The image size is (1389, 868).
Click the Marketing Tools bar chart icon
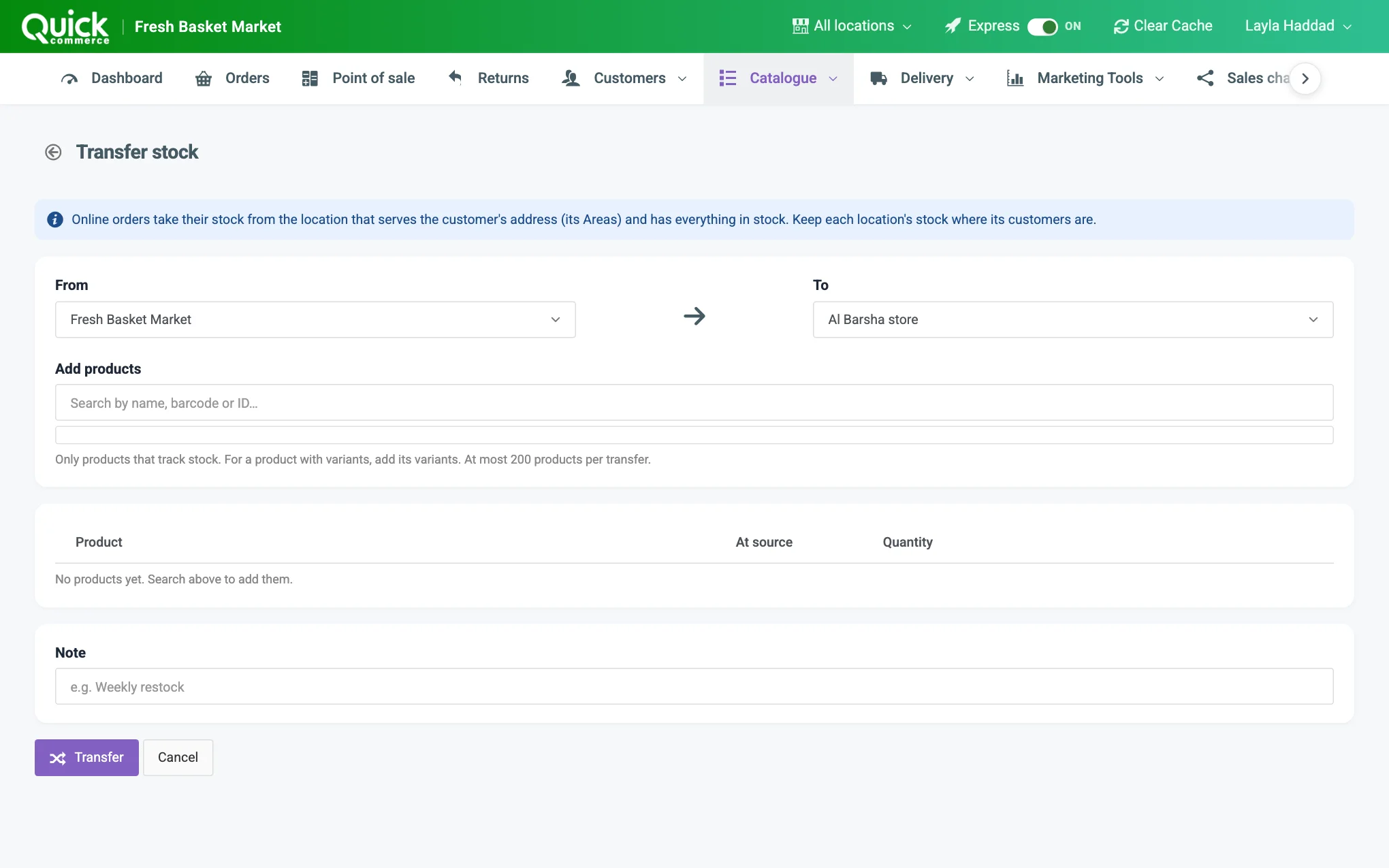pyautogui.click(x=1015, y=78)
